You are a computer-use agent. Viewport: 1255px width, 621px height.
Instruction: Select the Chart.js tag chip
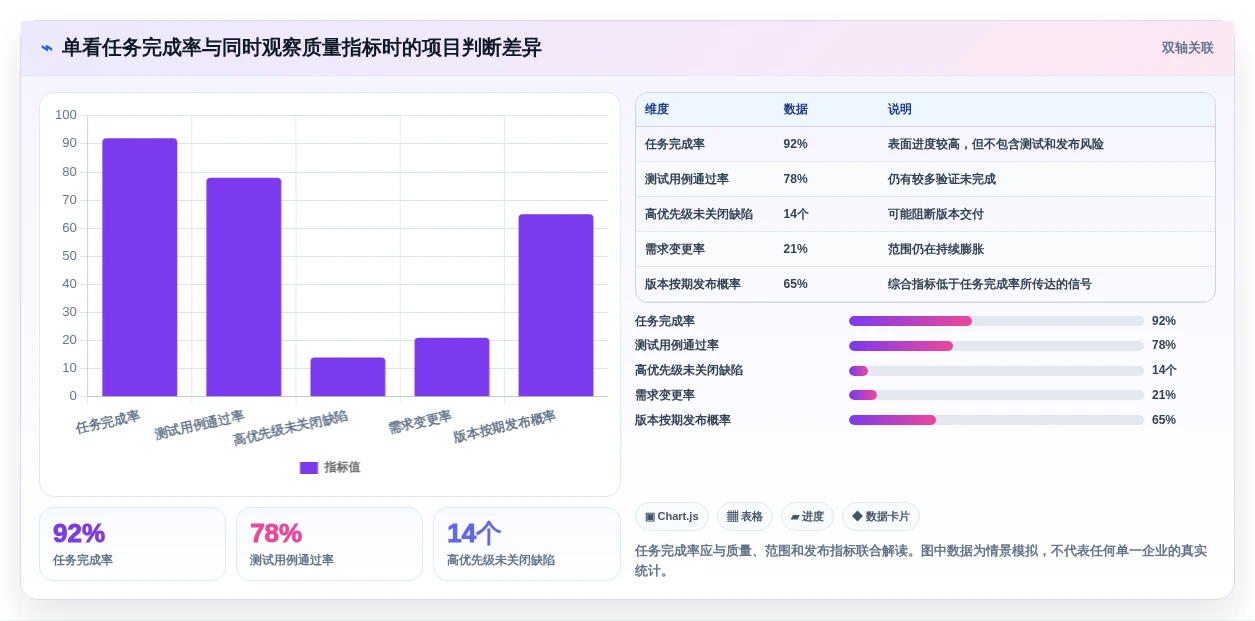(672, 516)
